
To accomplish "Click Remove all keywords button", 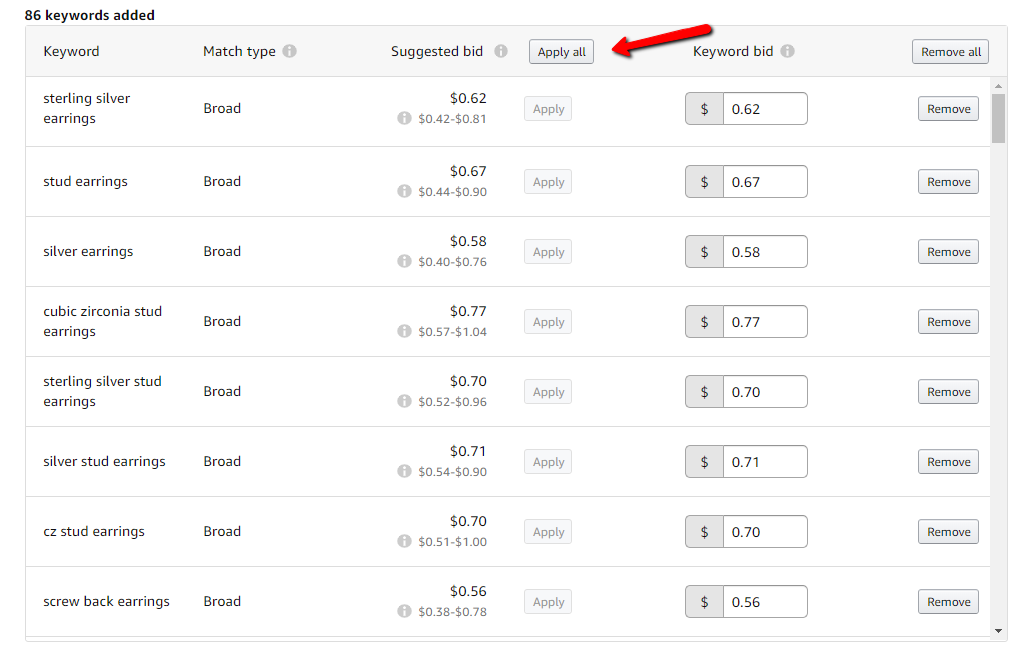I will tap(950, 52).
